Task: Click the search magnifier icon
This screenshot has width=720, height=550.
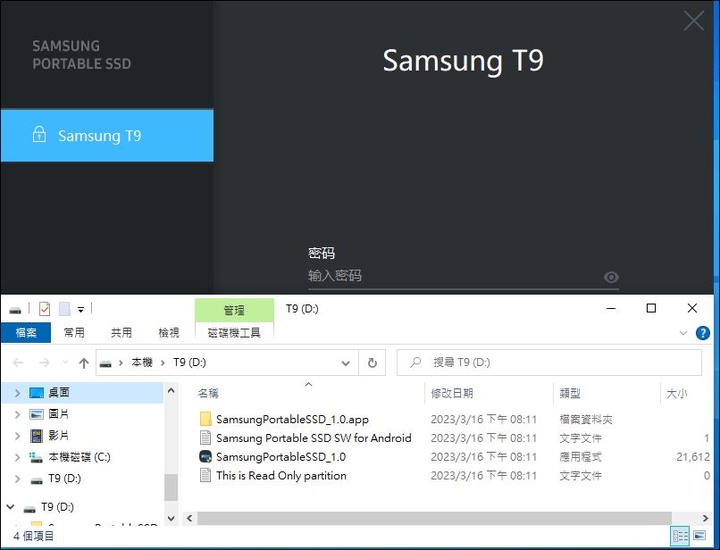Action: click(x=415, y=363)
